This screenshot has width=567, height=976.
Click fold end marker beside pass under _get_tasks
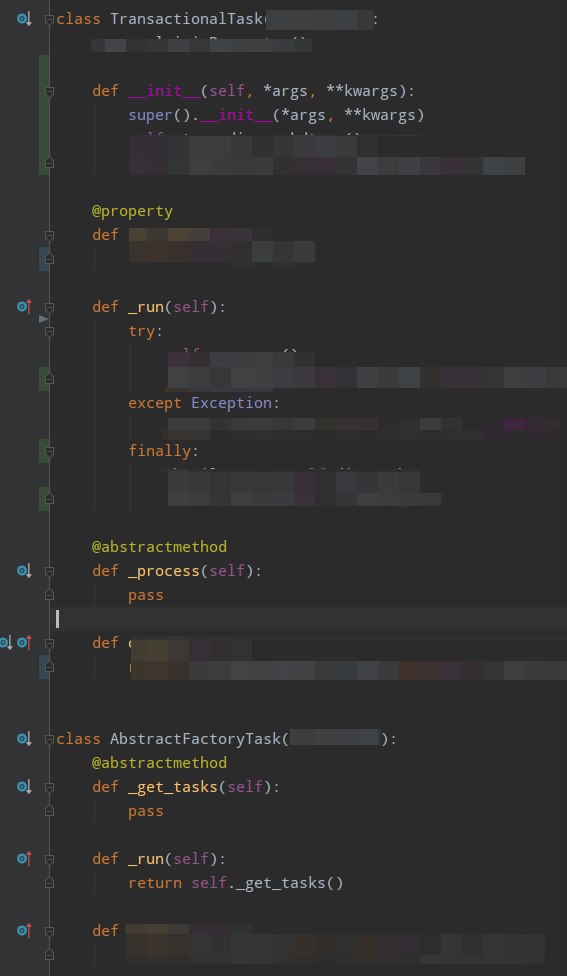[x=49, y=811]
